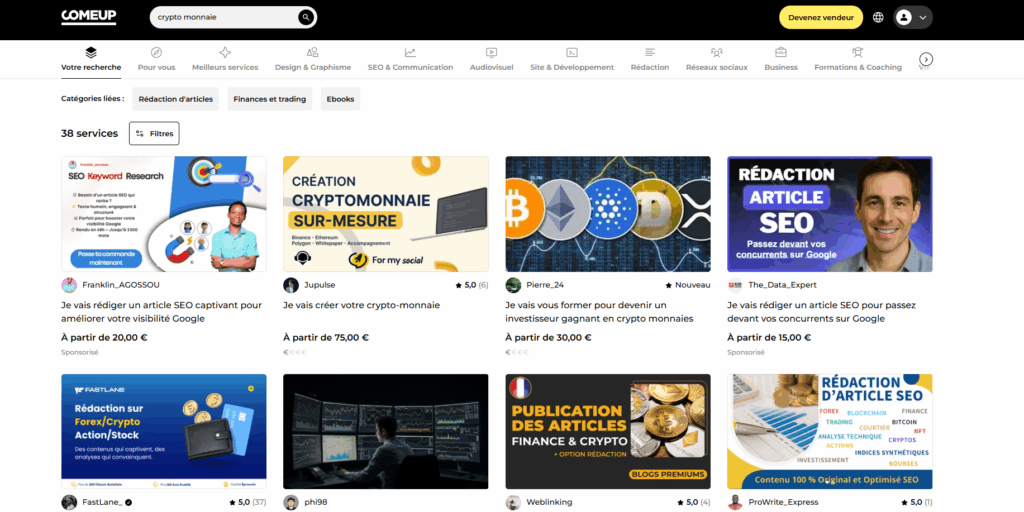The height and width of the screenshot is (512, 1024).
Task: Click Devenez vendeur button
Action: pyautogui.click(x=820, y=18)
